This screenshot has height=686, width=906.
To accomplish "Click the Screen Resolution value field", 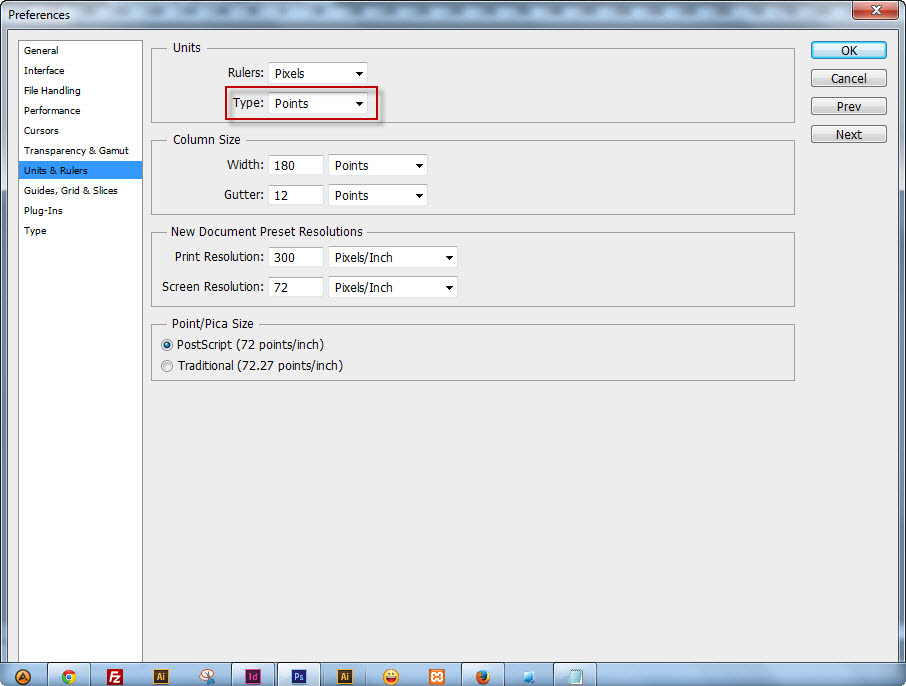I will 296,287.
